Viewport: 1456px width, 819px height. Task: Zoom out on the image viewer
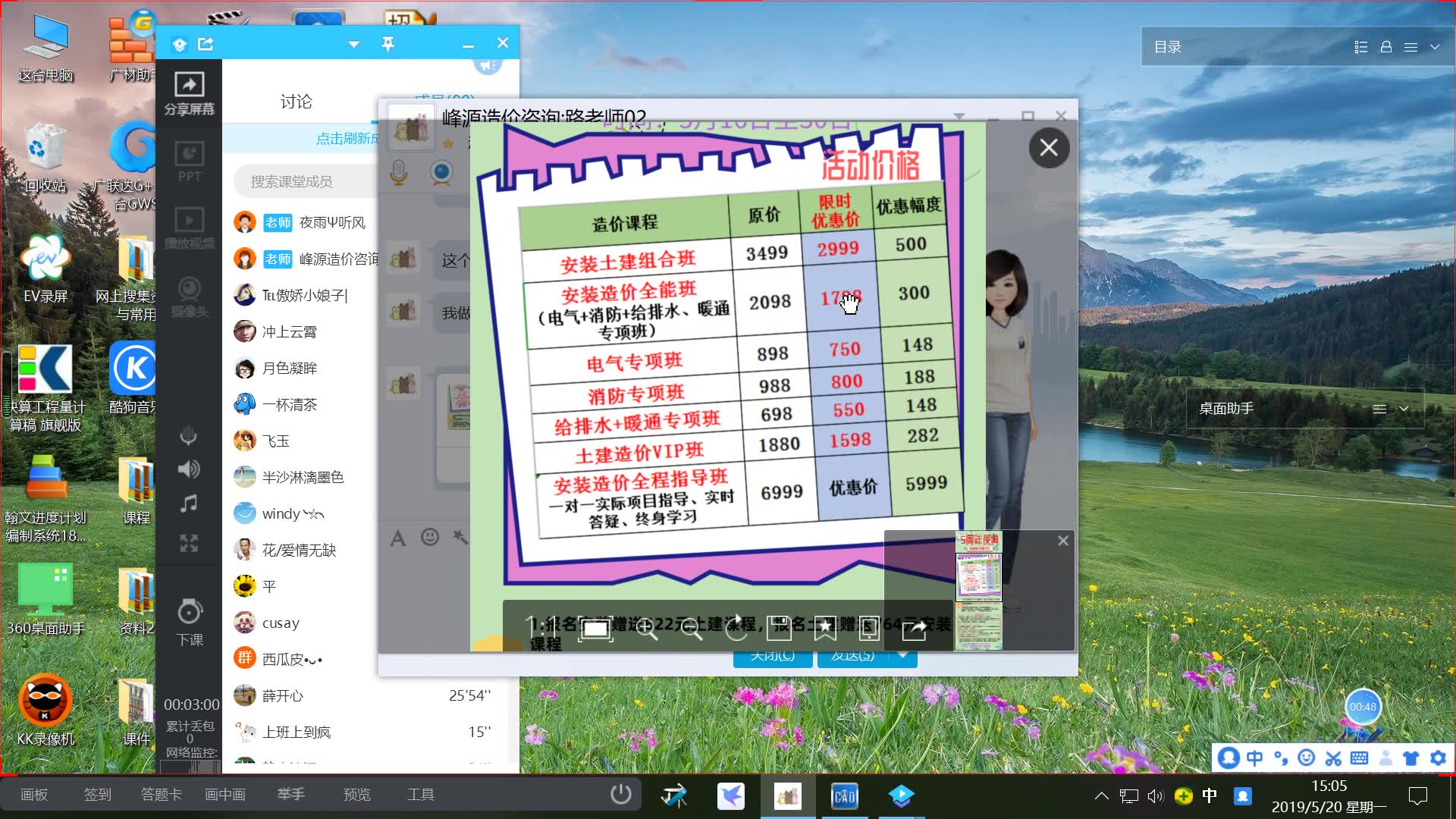691,628
